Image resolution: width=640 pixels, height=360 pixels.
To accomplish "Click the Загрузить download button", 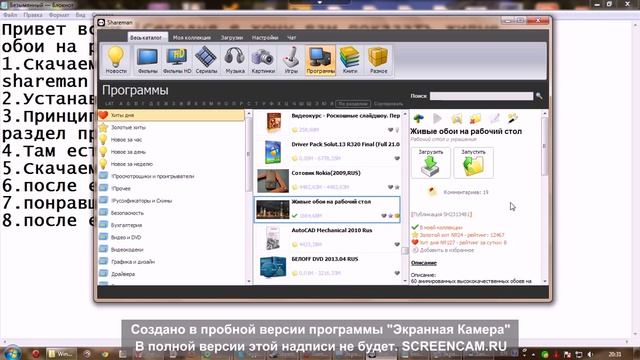I will click(x=431, y=163).
